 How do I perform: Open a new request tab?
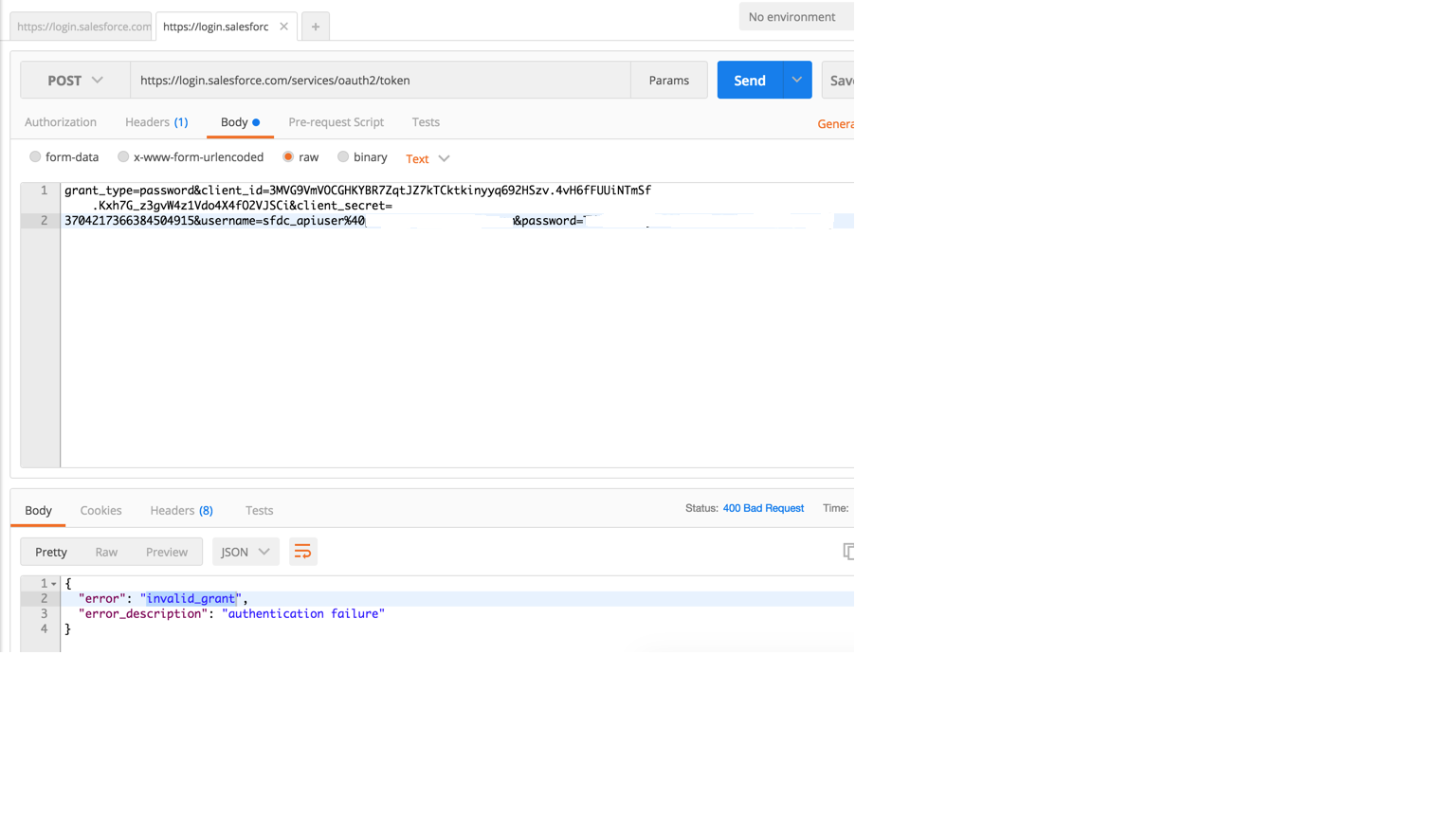[x=316, y=27]
